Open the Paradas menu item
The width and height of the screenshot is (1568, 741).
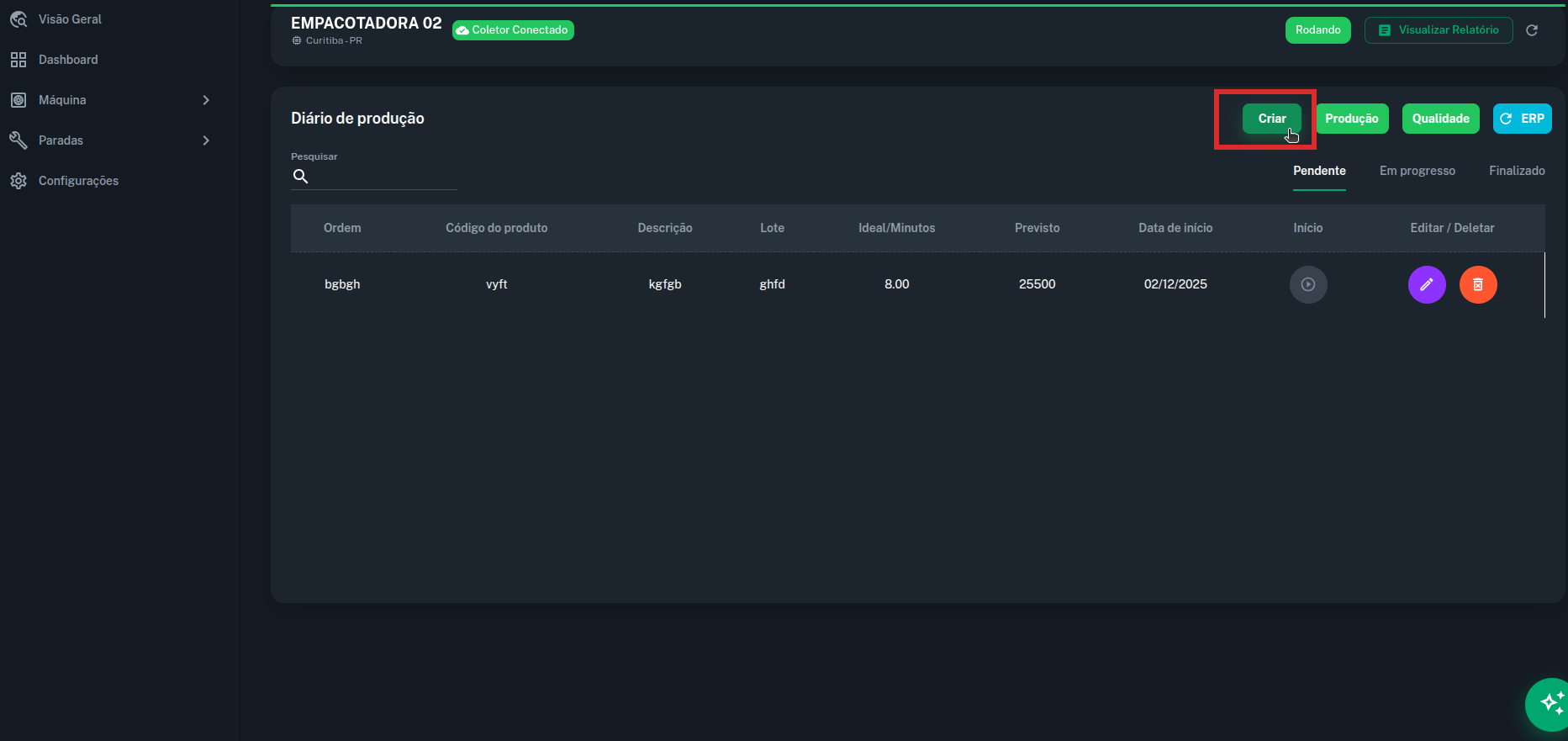(61, 140)
